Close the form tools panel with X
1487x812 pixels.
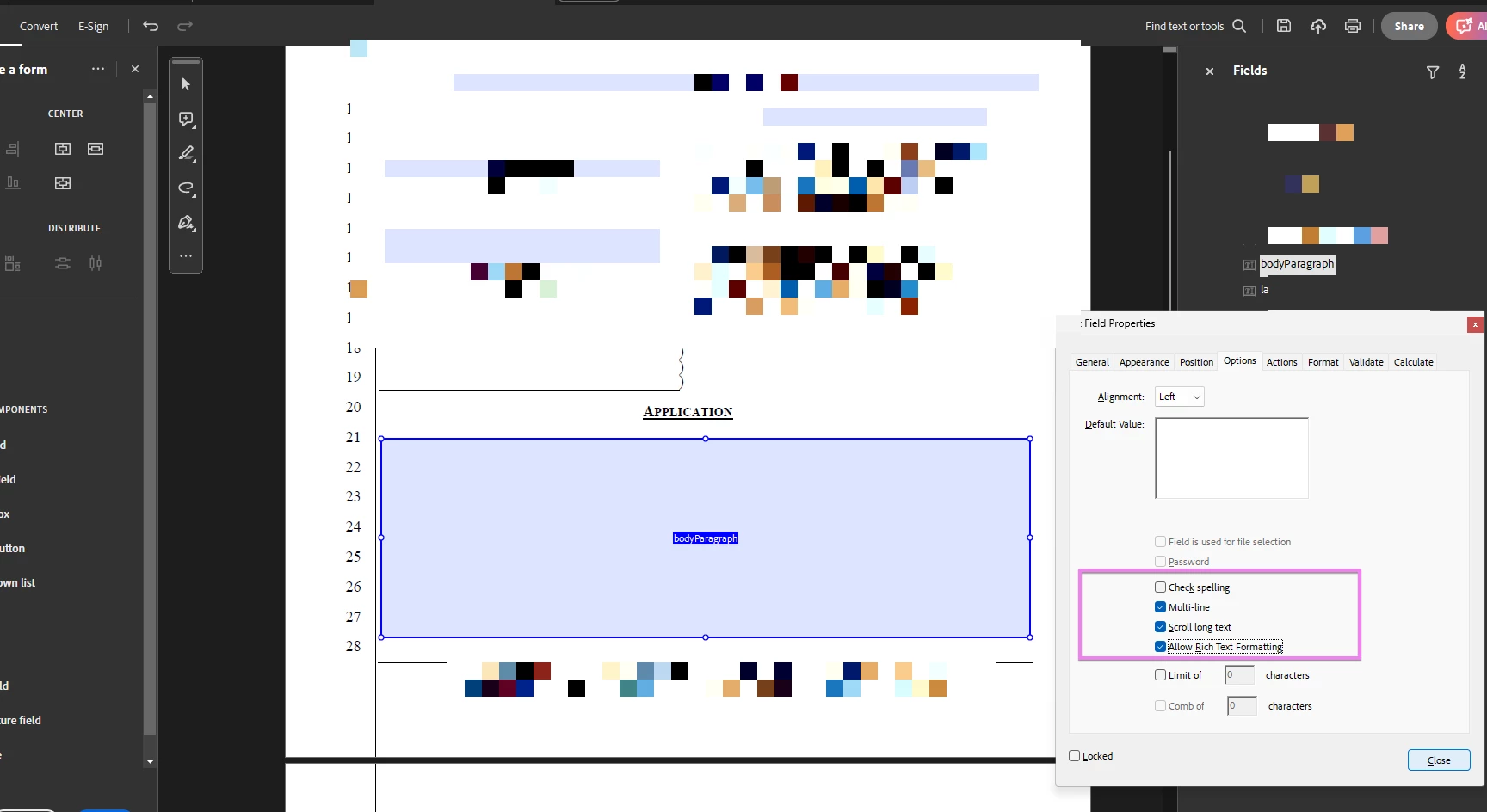pyautogui.click(x=135, y=69)
